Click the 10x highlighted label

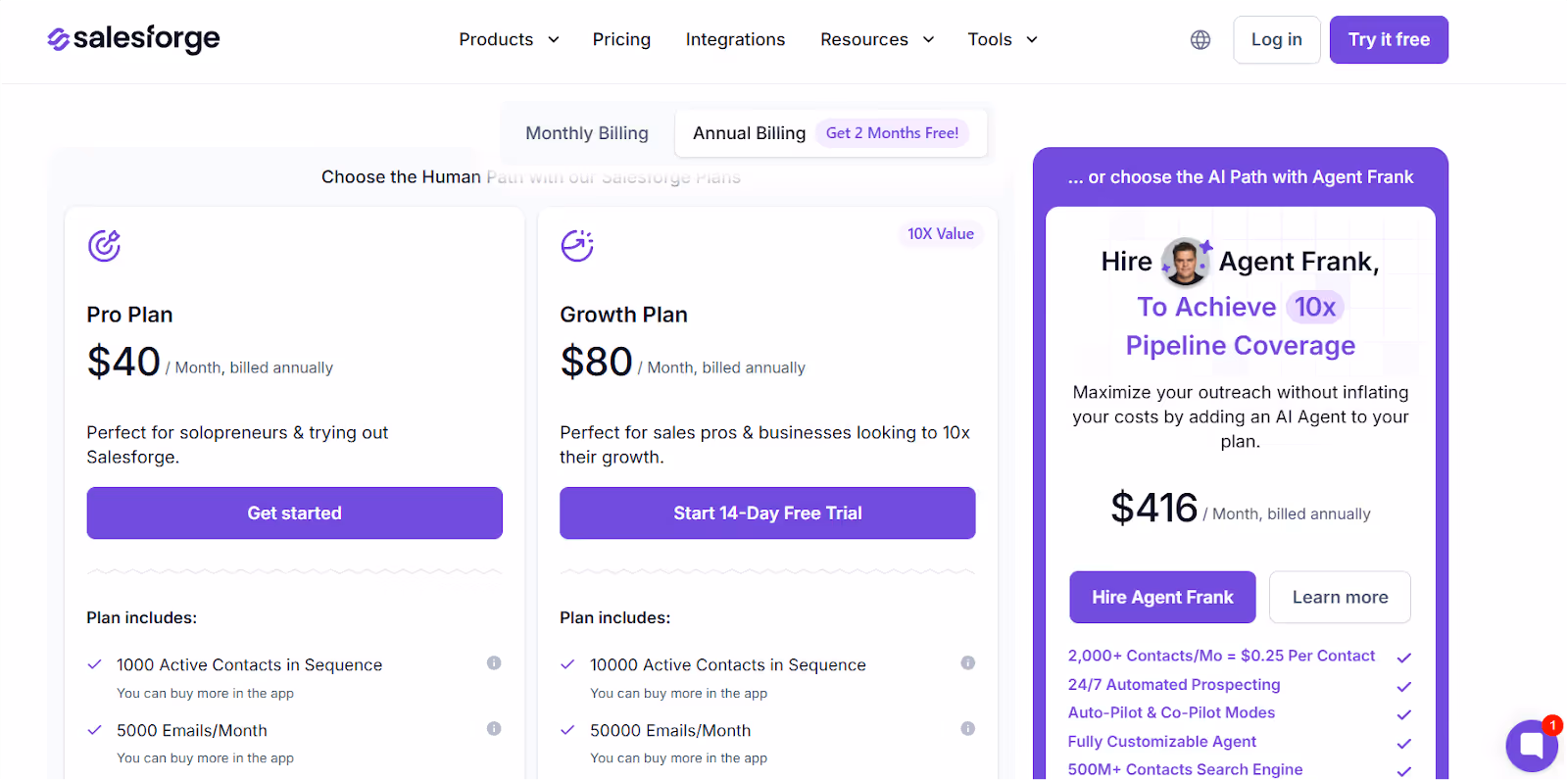[1314, 307]
